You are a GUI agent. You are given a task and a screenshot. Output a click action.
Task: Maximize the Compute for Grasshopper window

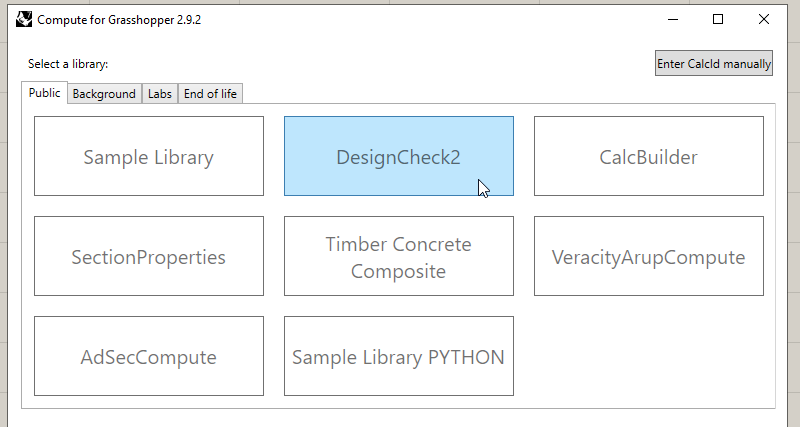[x=718, y=19]
